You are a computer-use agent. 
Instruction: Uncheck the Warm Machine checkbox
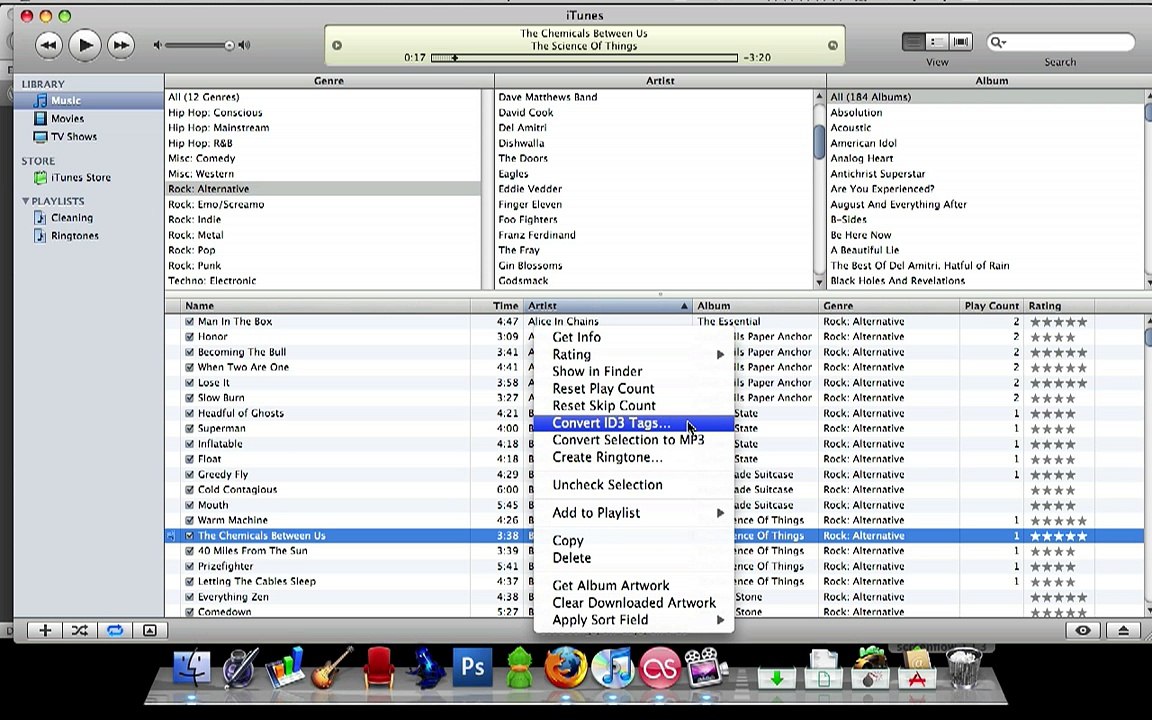[x=190, y=520]
